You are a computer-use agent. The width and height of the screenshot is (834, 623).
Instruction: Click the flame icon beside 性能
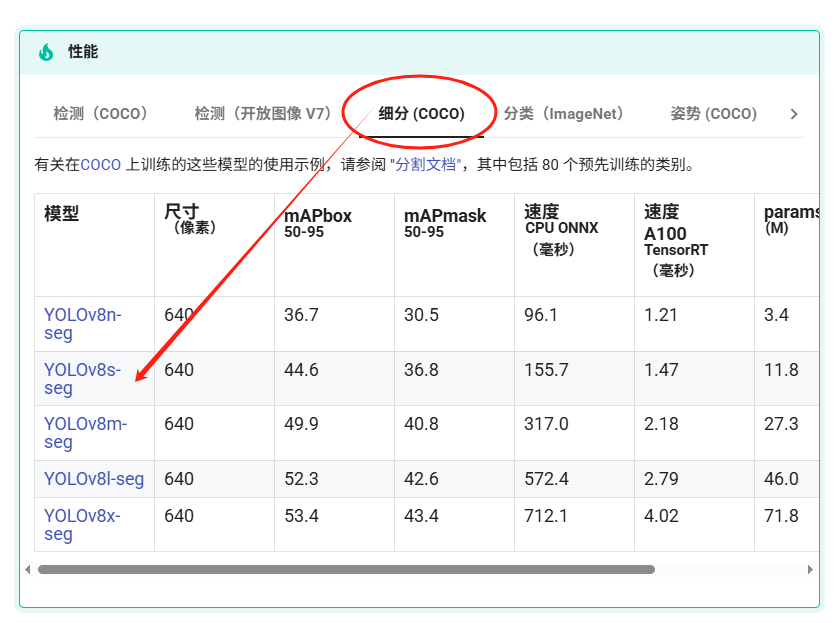pyautogui.click(x=46, y=52)
